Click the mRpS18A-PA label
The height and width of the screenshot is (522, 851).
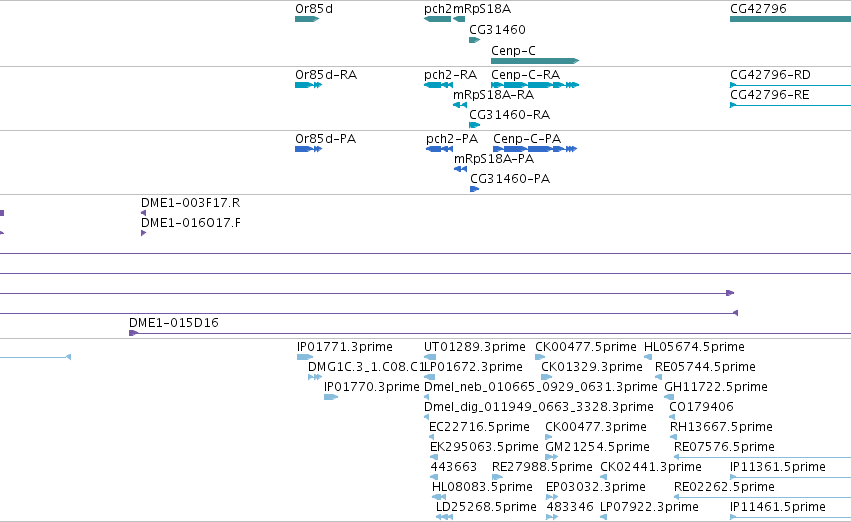click(x=494, y=159)
